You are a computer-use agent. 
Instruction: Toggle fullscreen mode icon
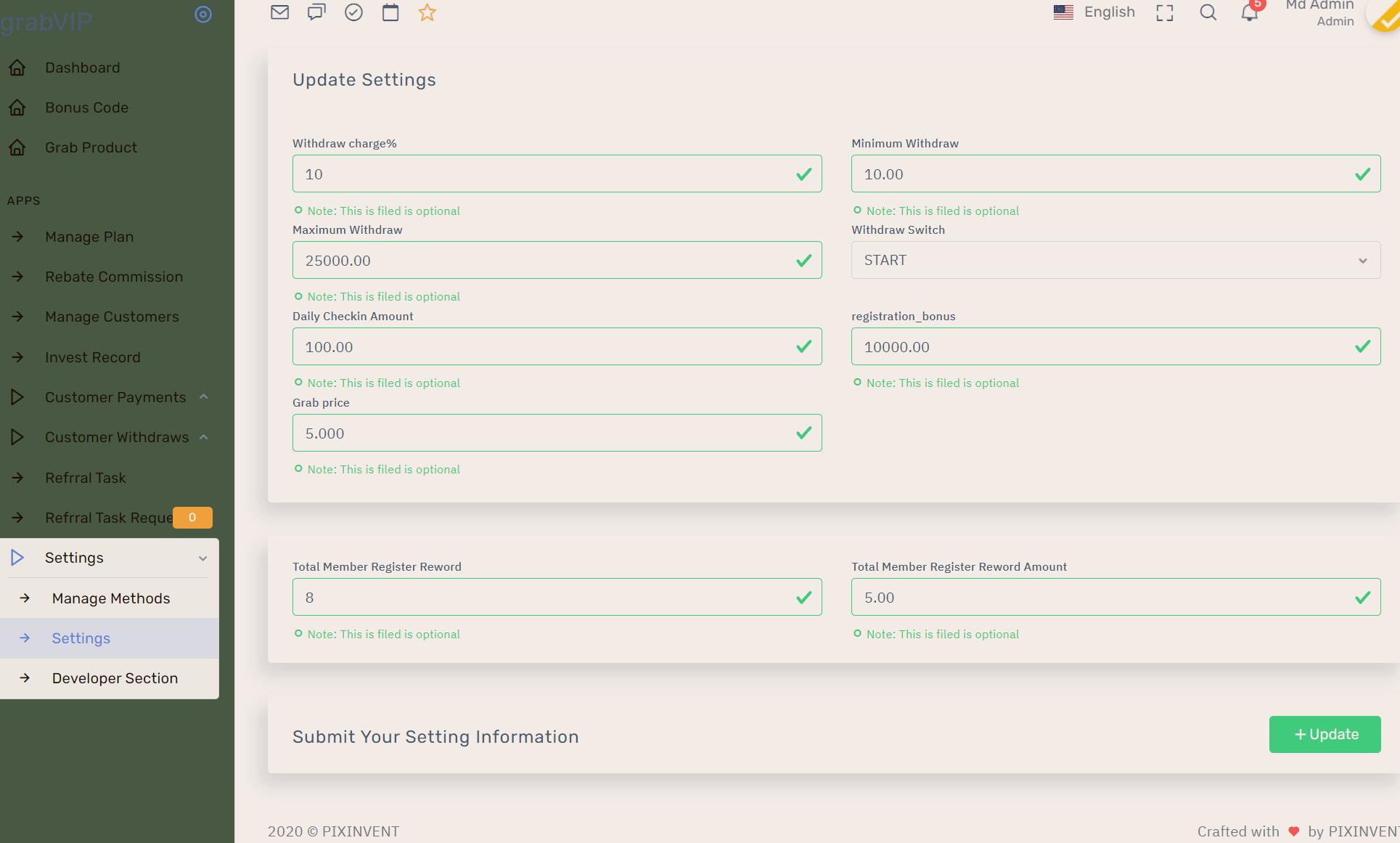click(1165, 13)
